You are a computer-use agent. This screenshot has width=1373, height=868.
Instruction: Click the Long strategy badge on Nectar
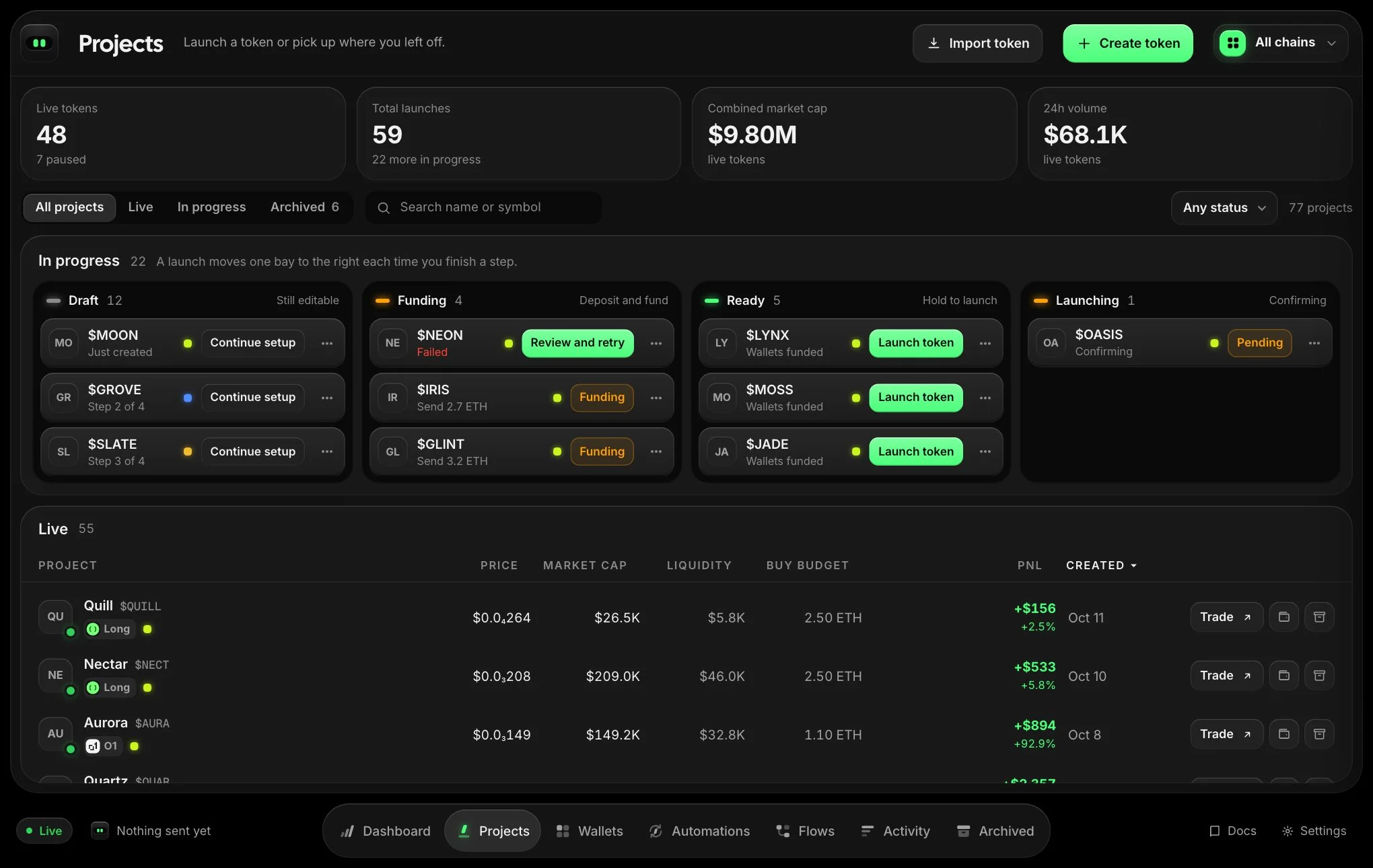point(109,687)
